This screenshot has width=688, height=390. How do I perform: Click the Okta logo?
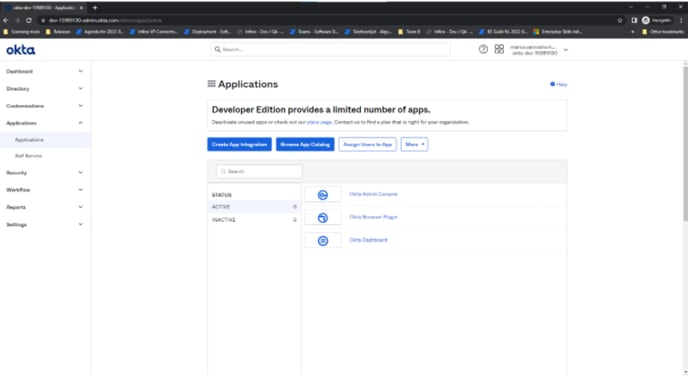[x=21, y=50]
